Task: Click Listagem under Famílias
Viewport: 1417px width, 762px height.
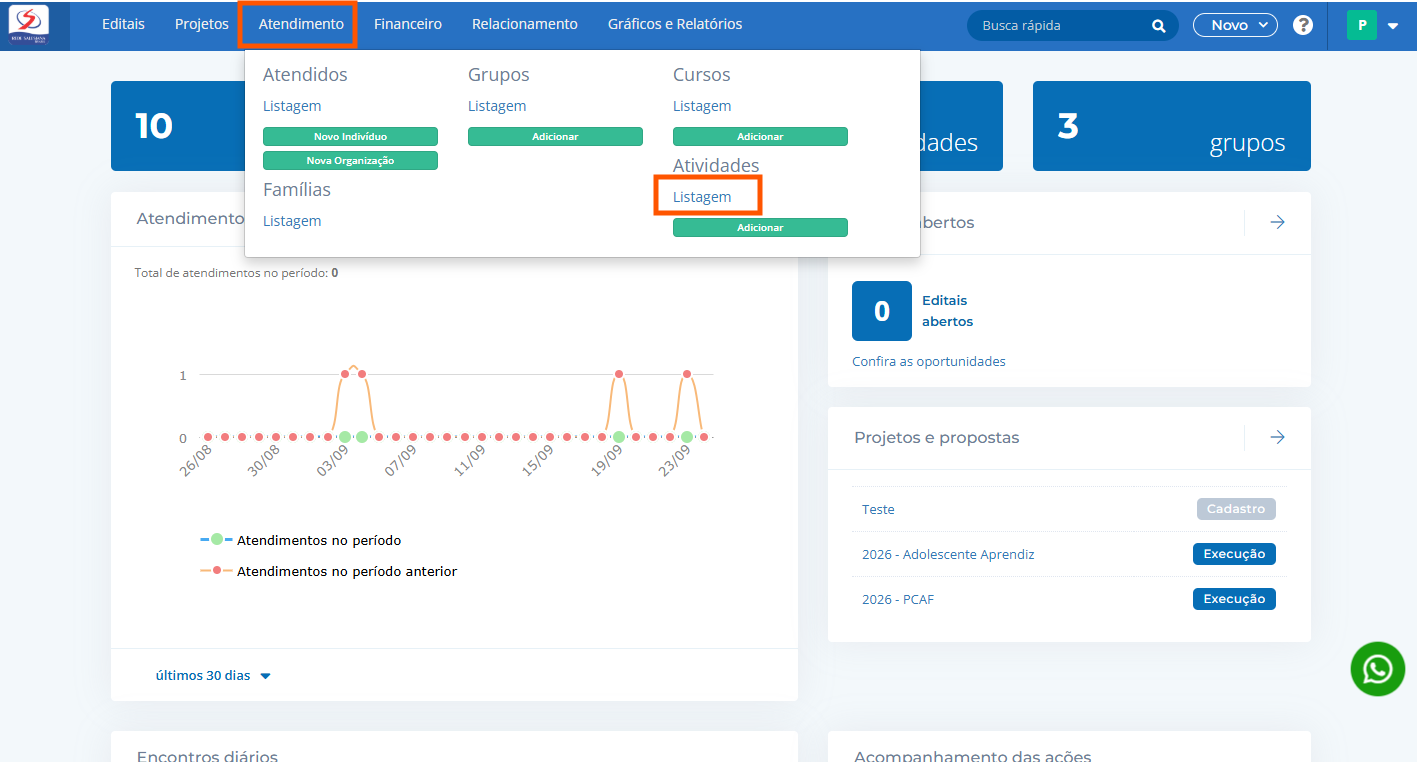Action: coord(292,221)
